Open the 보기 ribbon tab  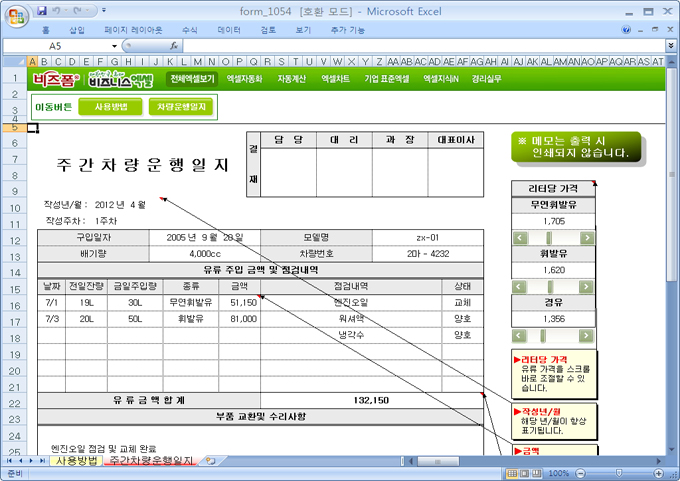tap(303, 30)
